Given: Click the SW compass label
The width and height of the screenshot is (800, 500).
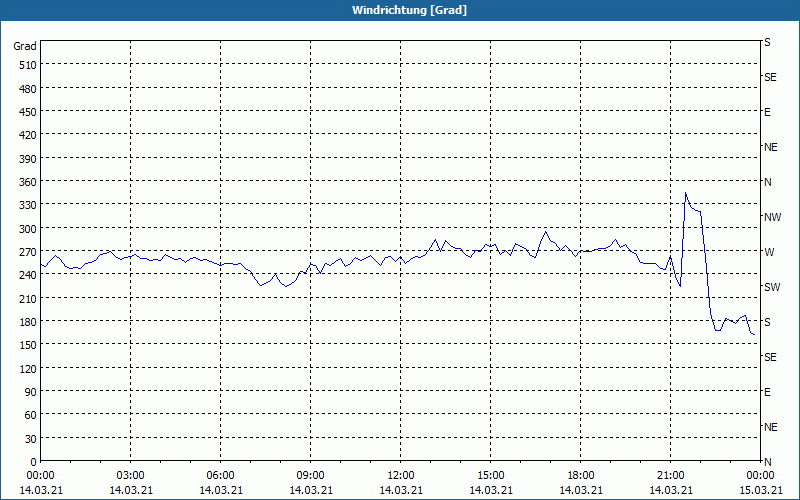Looking at the screenshot, I should point(772,287).
